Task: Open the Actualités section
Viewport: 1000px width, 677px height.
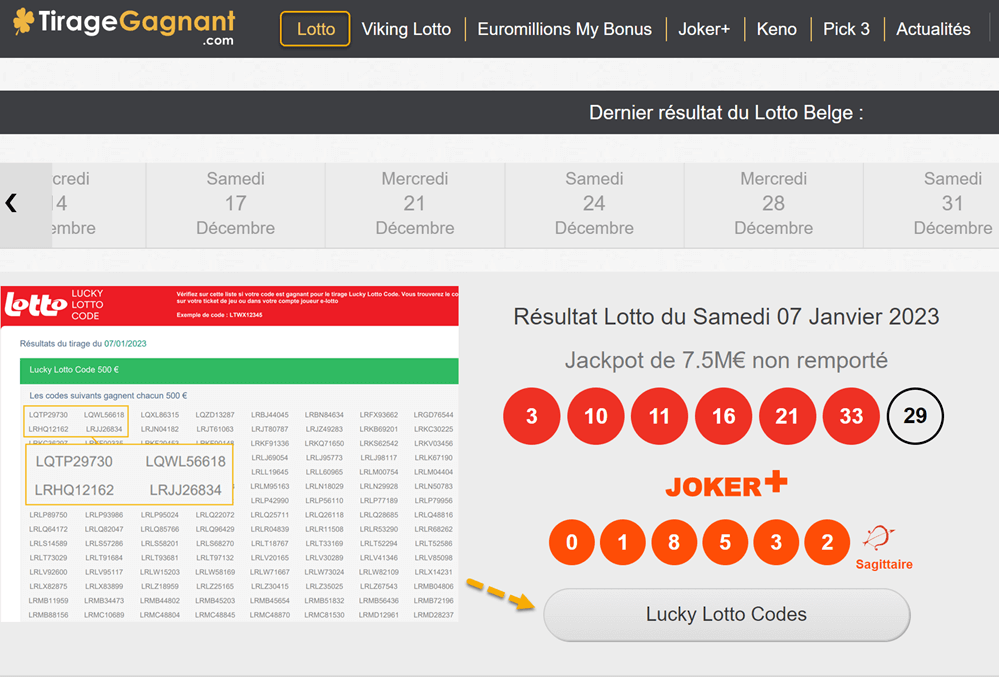Action: click(x=933, y=29)
